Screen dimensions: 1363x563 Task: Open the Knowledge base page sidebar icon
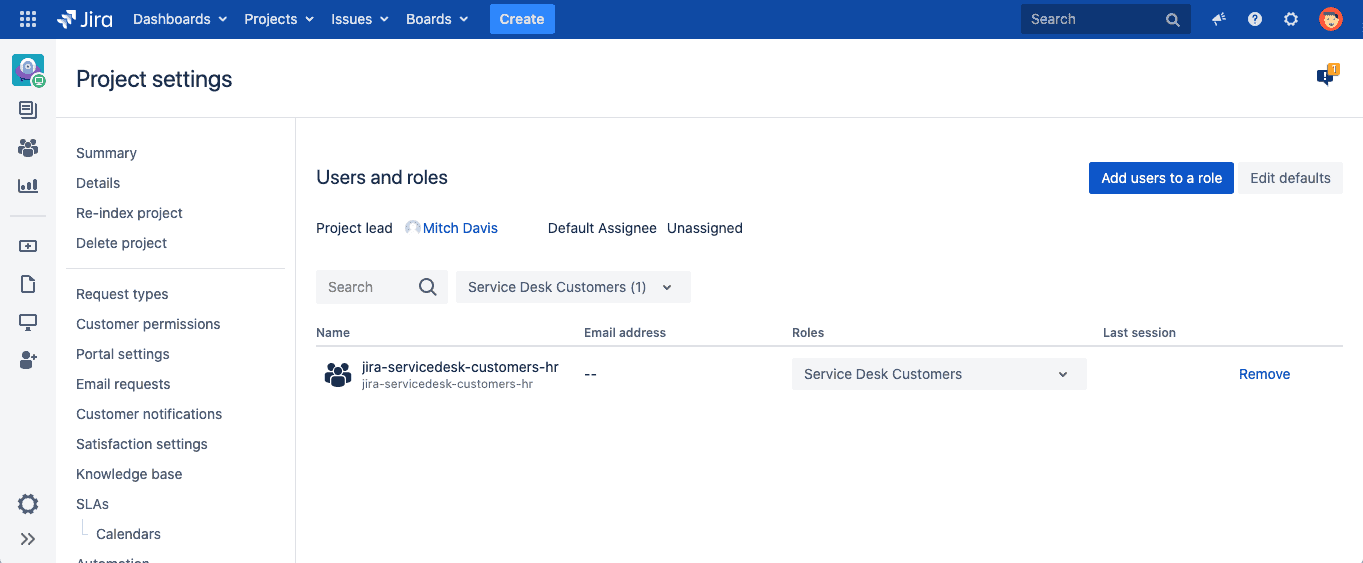[x=28, y=284]
